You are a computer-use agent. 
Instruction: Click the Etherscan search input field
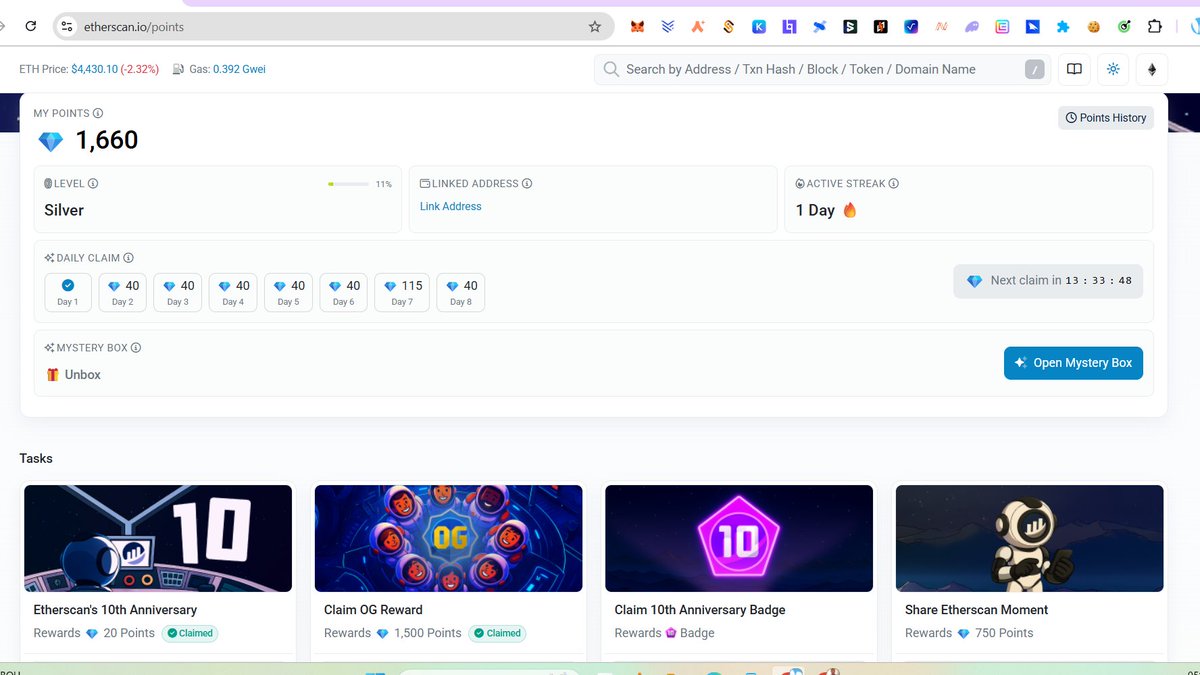coord(822,69)
